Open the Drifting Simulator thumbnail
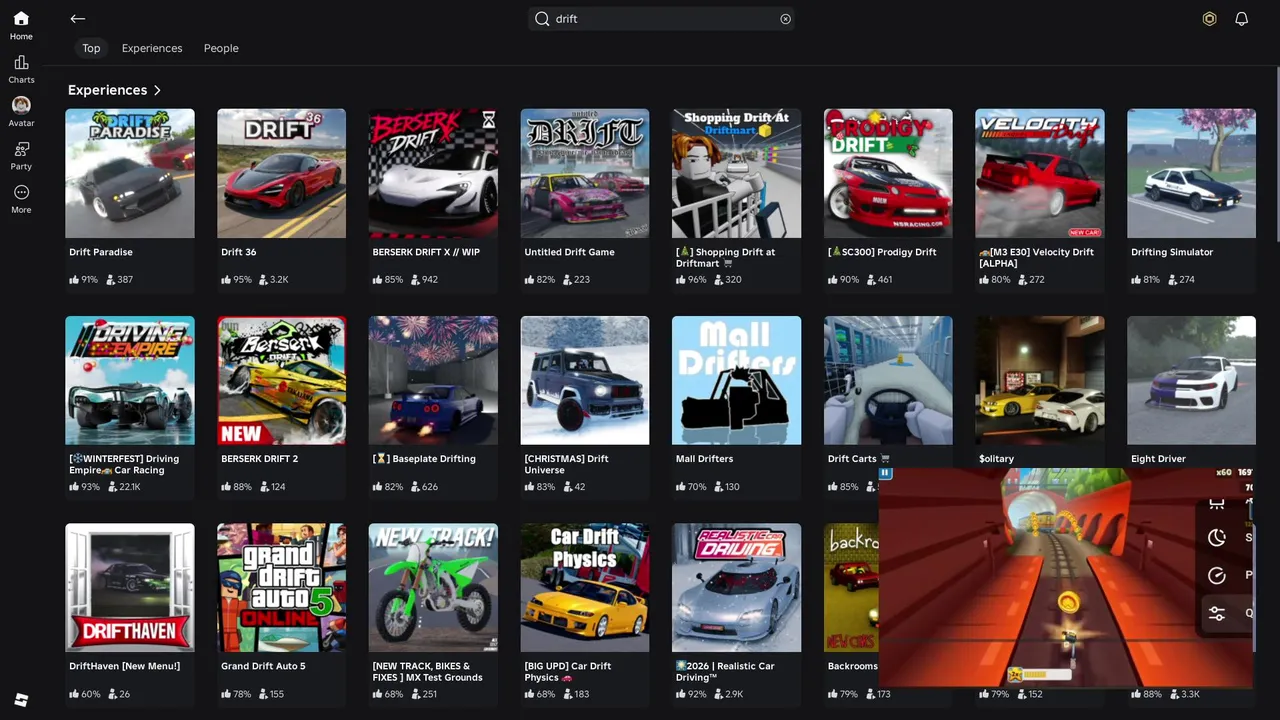Screen dimensions: 1280x720 click(x=1191, y=173)
